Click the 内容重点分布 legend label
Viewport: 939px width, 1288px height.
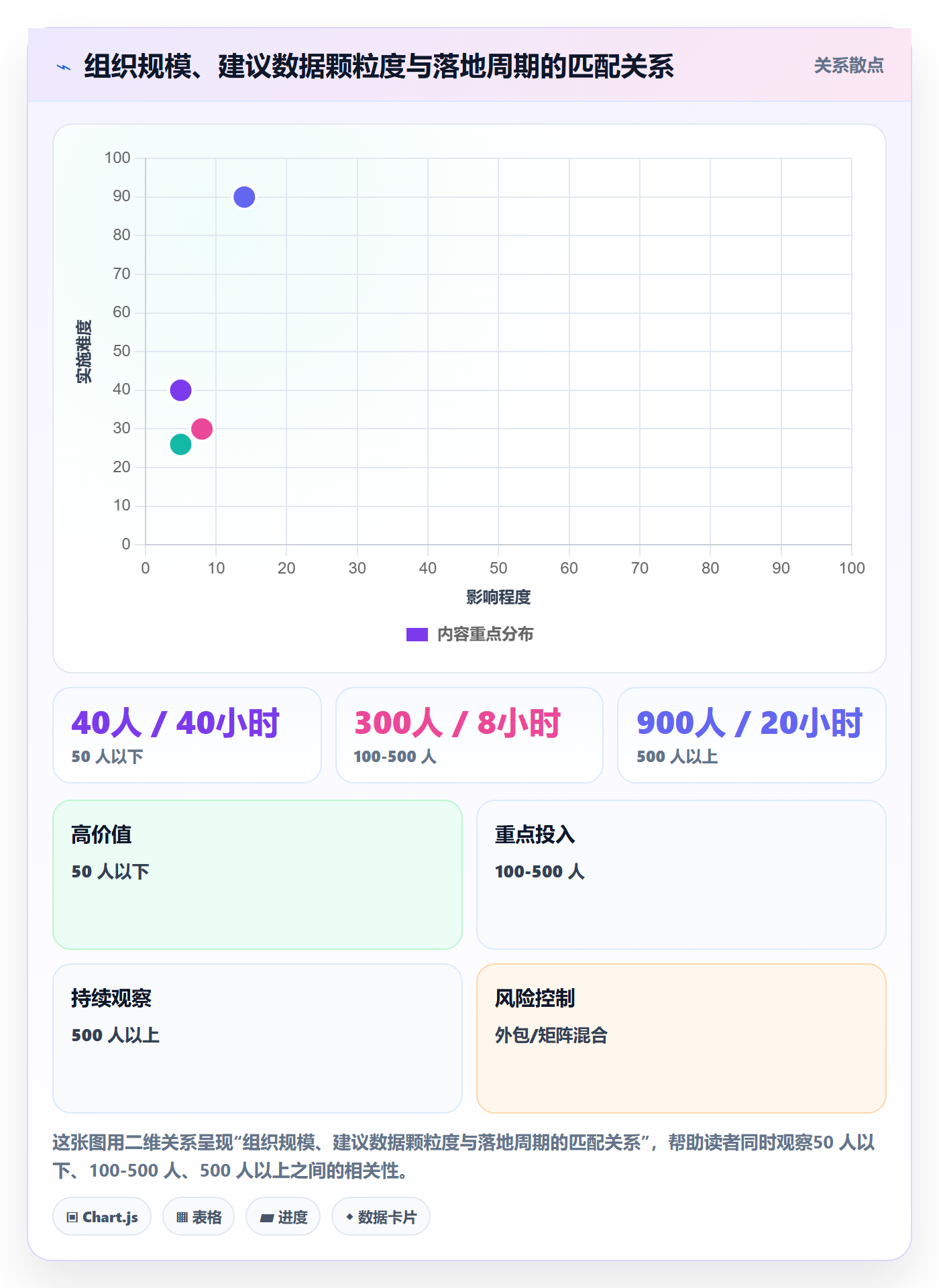tap(485, 635)
